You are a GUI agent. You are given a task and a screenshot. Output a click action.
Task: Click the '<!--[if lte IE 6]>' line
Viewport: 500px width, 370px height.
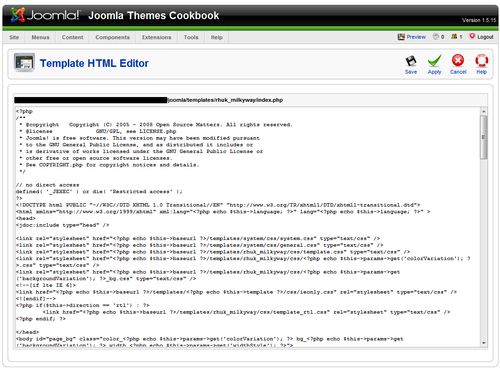[46, 285]
